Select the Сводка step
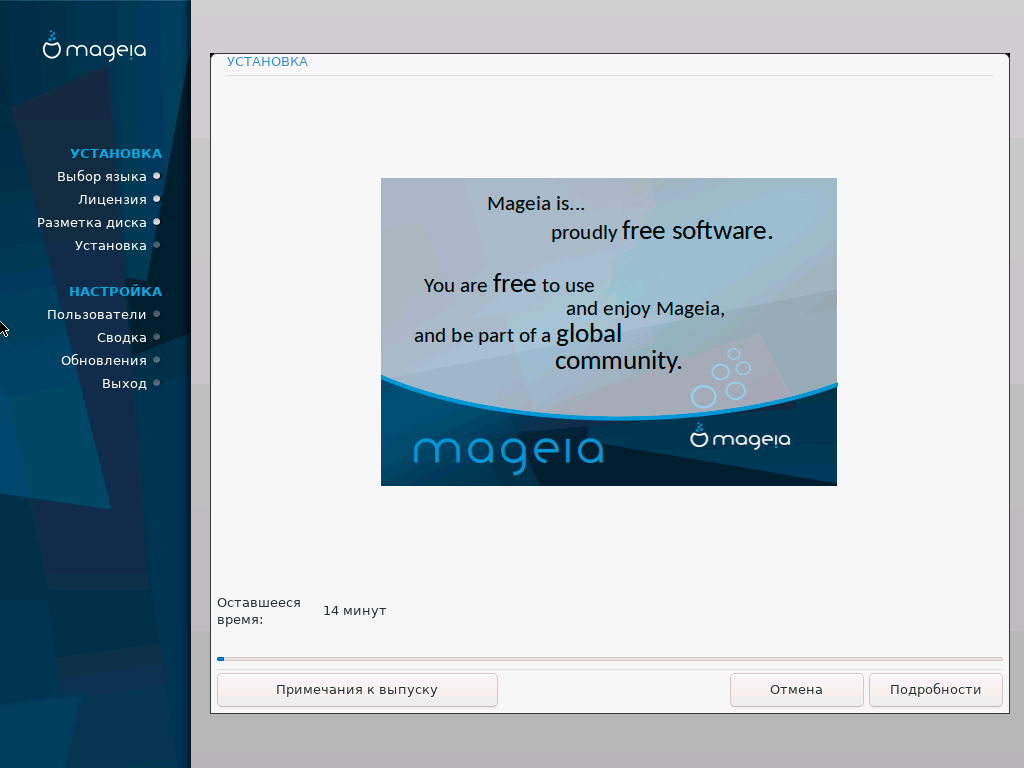This screenshot has height=768, width=1024. point(122,338)
